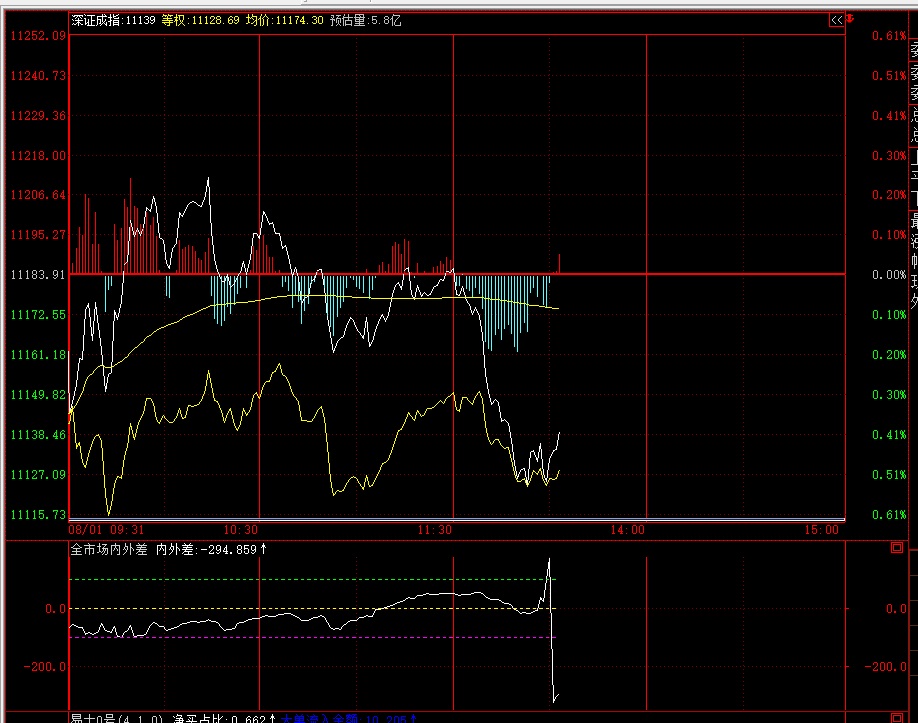Select the 均价 average price label
The image size is (918, 723).
point(284,20)
